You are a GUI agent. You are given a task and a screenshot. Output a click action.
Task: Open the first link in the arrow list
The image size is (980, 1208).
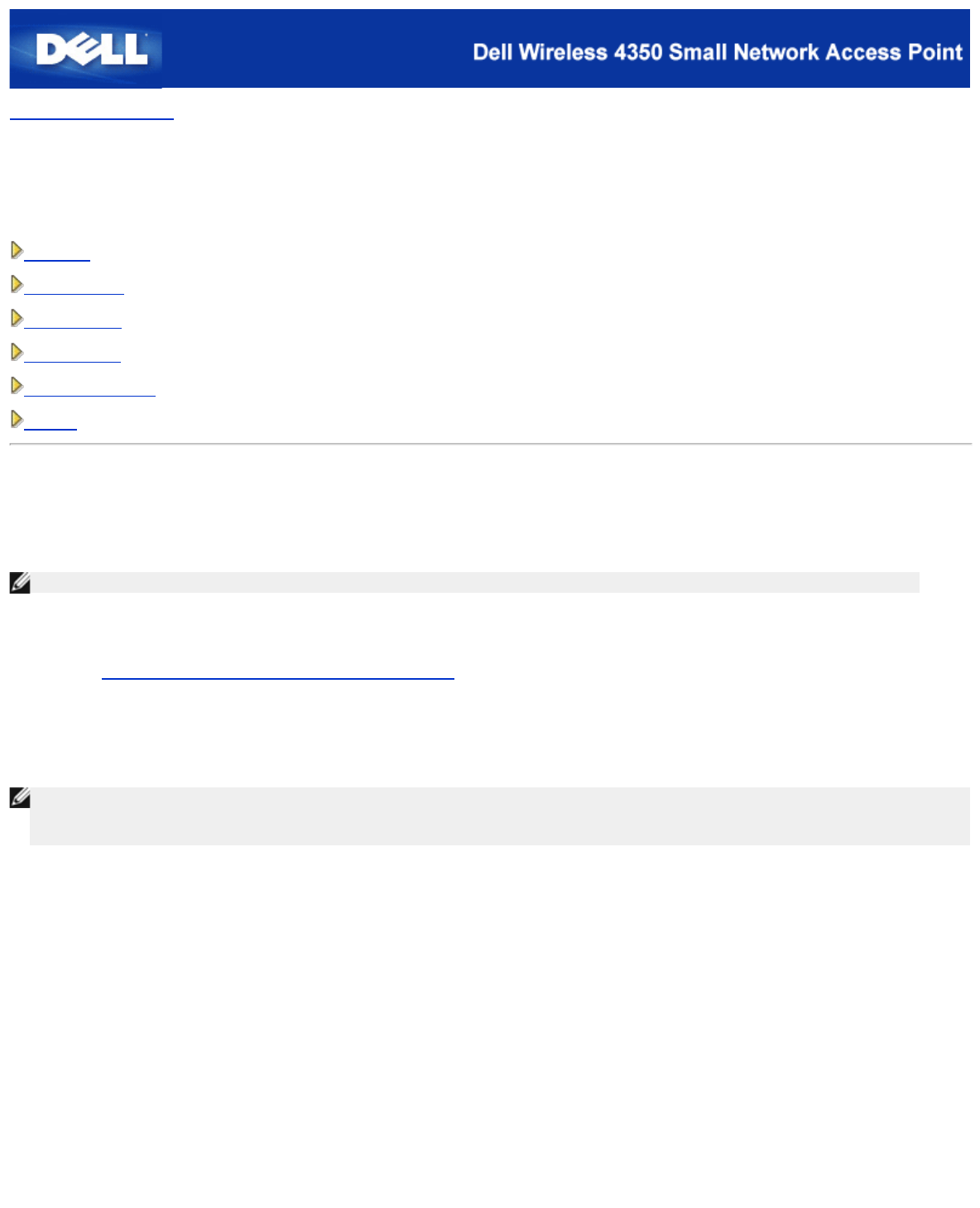coord(57,257)
